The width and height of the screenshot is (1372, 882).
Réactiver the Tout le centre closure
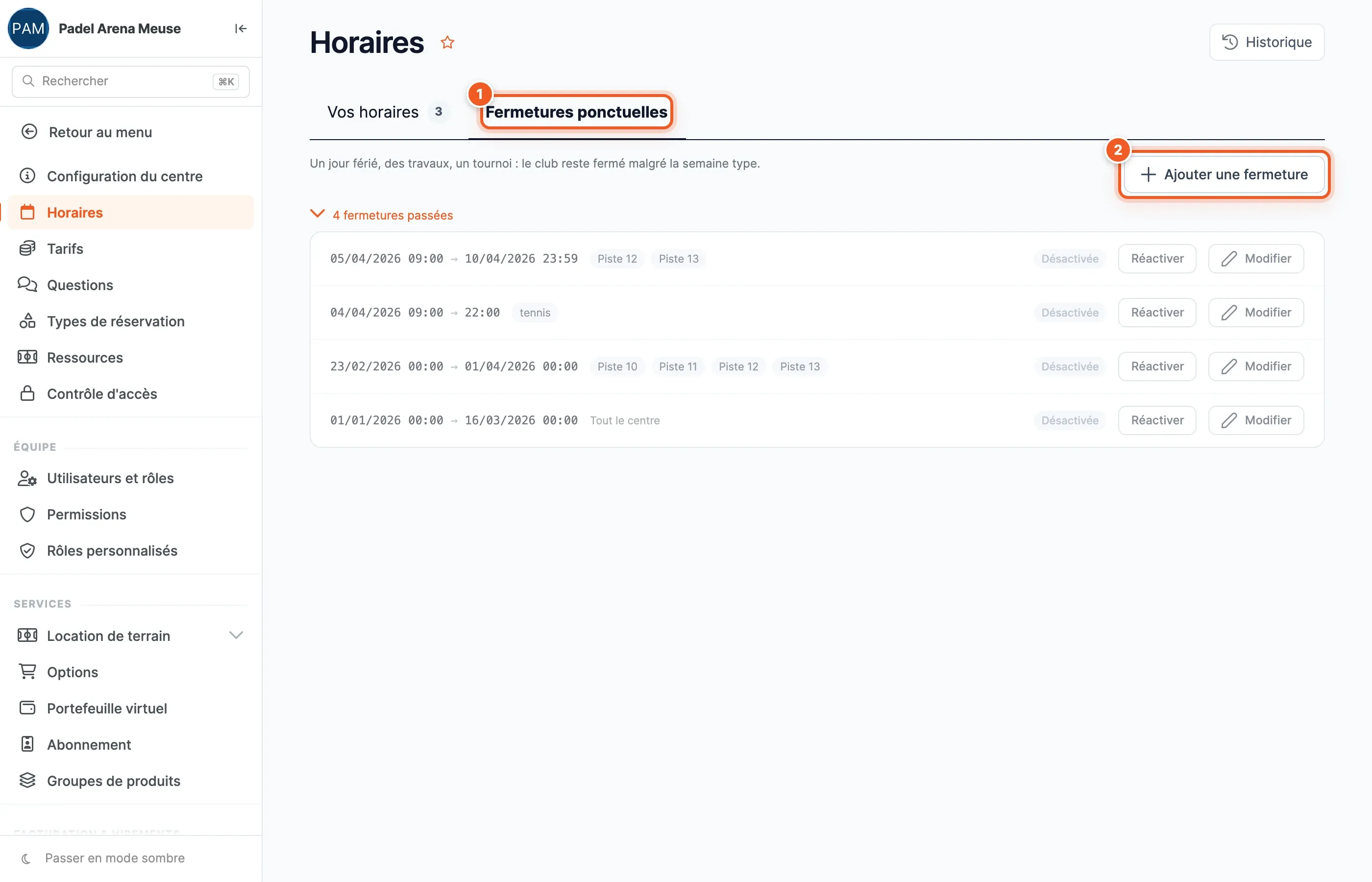pos(1157,420)
